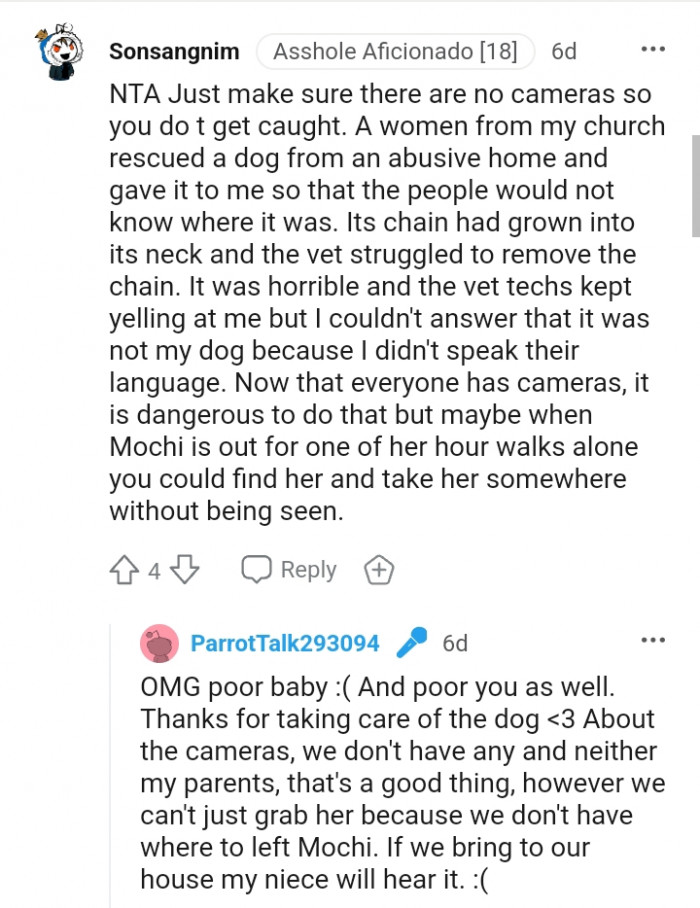This screenshot has width=700, height=908.
Task: Open more options for Sonsangnim's comment
Action: coord(652,49)
